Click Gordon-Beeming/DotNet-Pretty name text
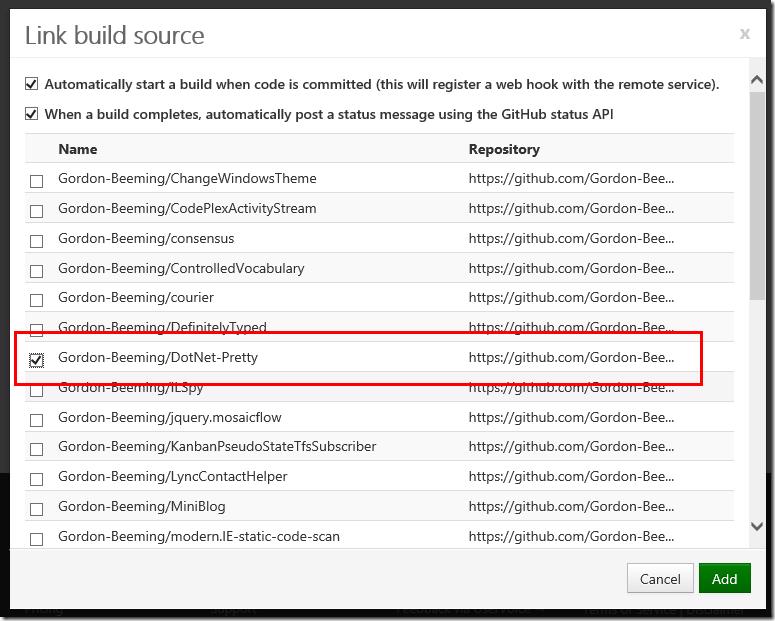 pyautogui.click(x=158, y=357)
